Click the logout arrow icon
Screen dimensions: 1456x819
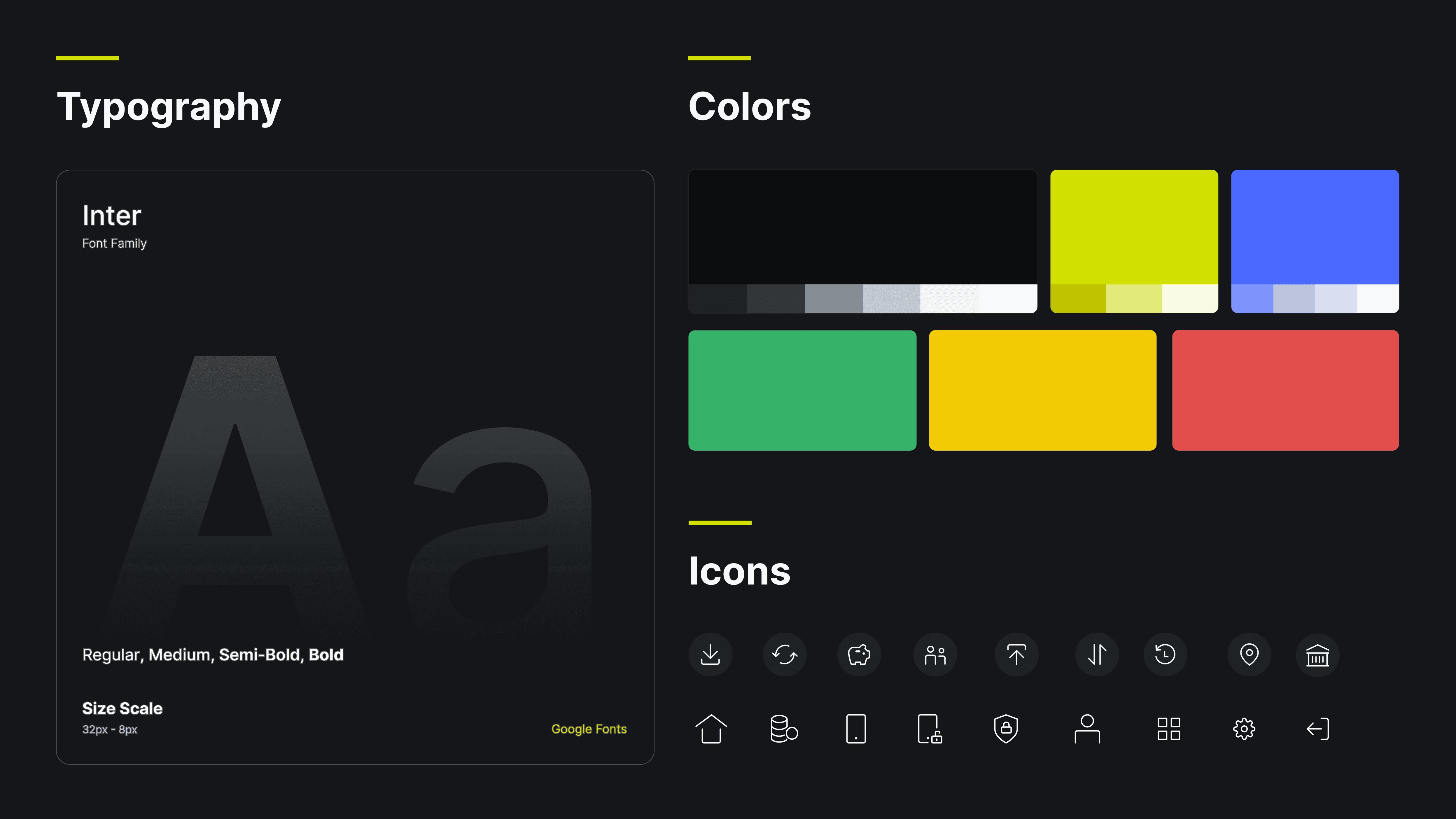(1317, 729)
